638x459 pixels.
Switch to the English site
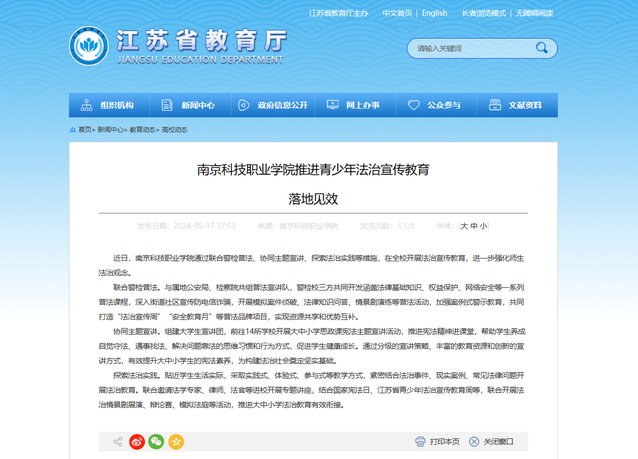coord(434,13)
